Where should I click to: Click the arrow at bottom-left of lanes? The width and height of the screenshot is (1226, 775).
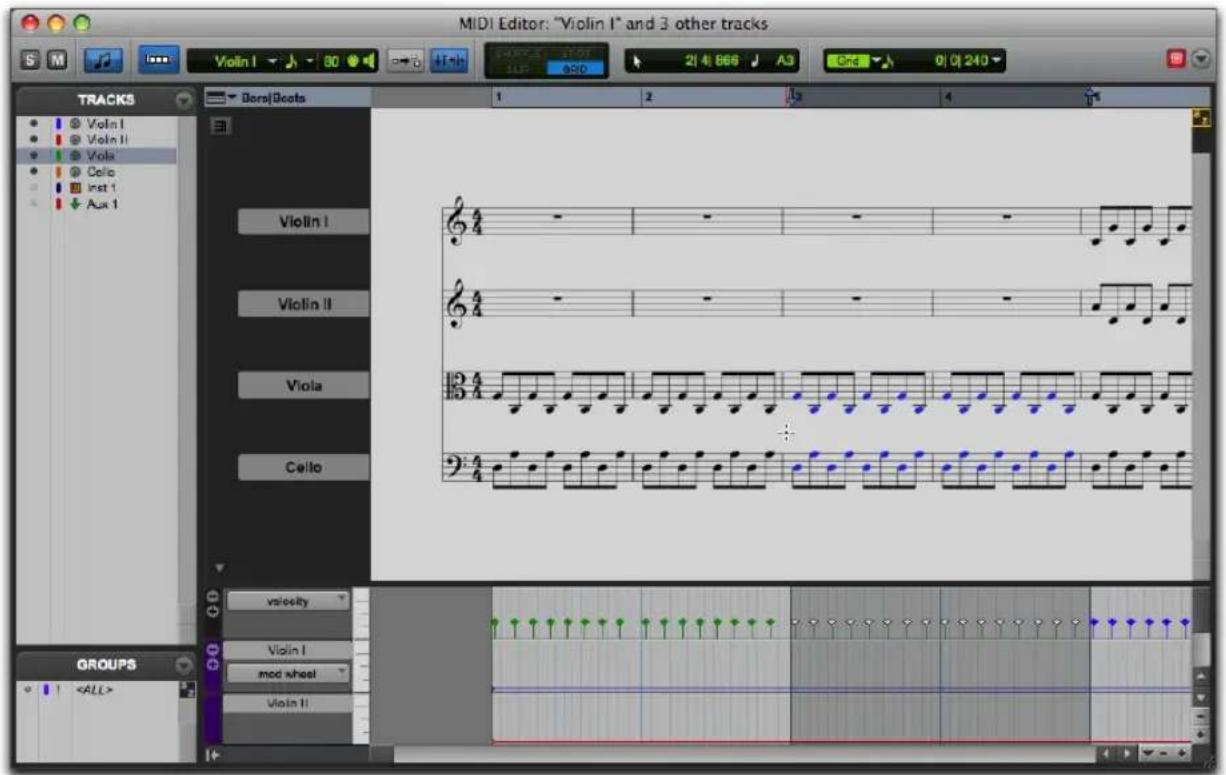(x=212, y=756)
